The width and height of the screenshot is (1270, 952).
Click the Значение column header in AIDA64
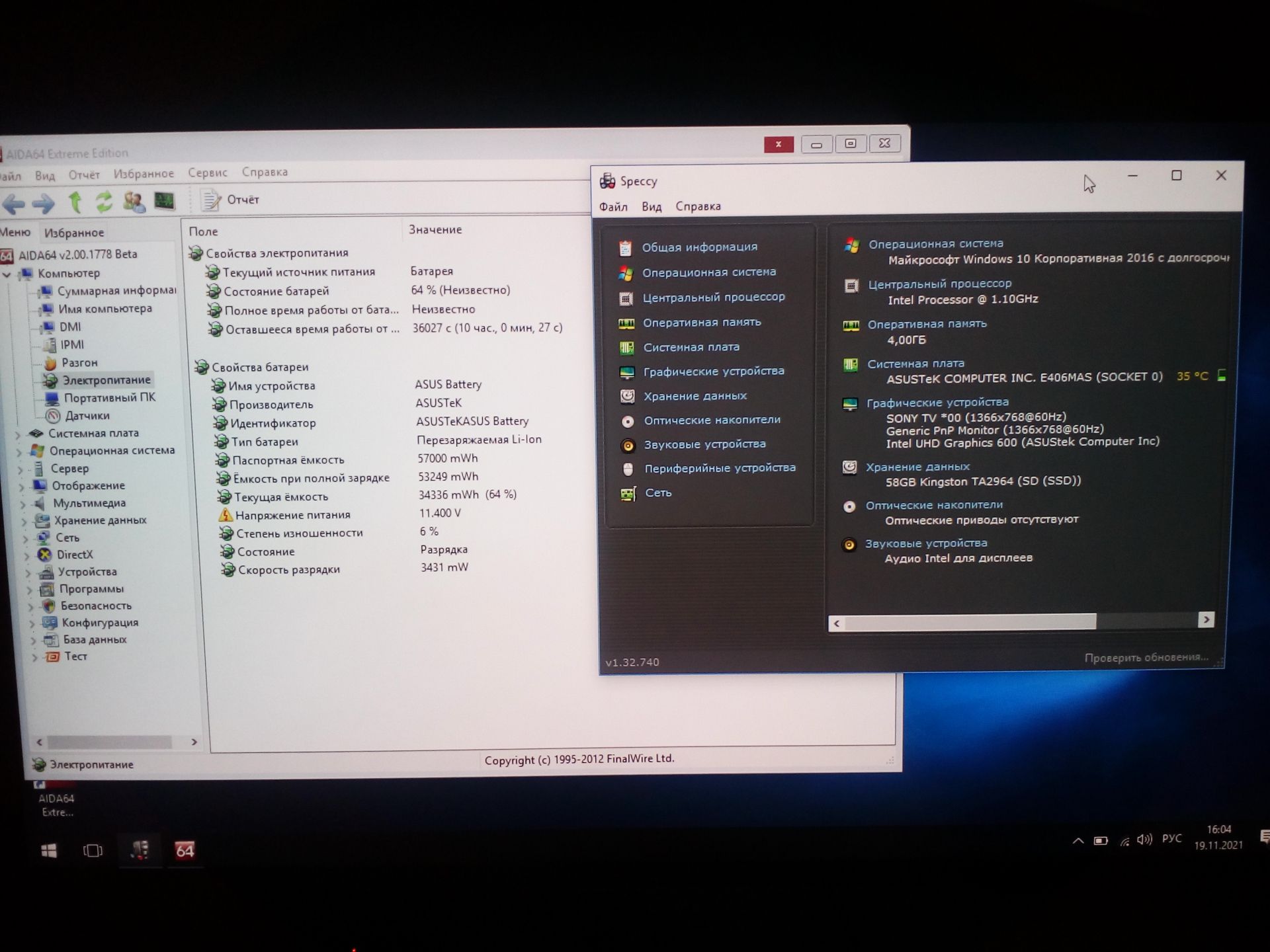[435, 229]
